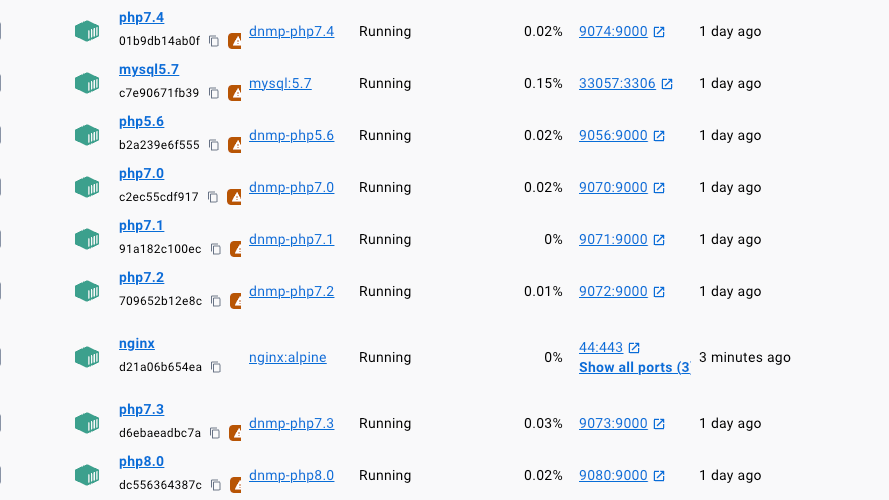The height and width of the screenshot is (500, 889).
Task: Click warning icon for php8.0 container
Action: pyautogui.click(x=236, y=485)
